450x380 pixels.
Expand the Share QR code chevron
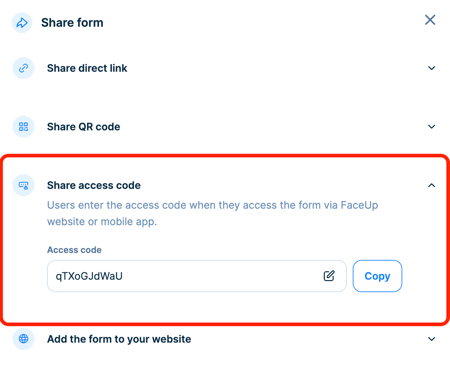[x=432, y=127]
